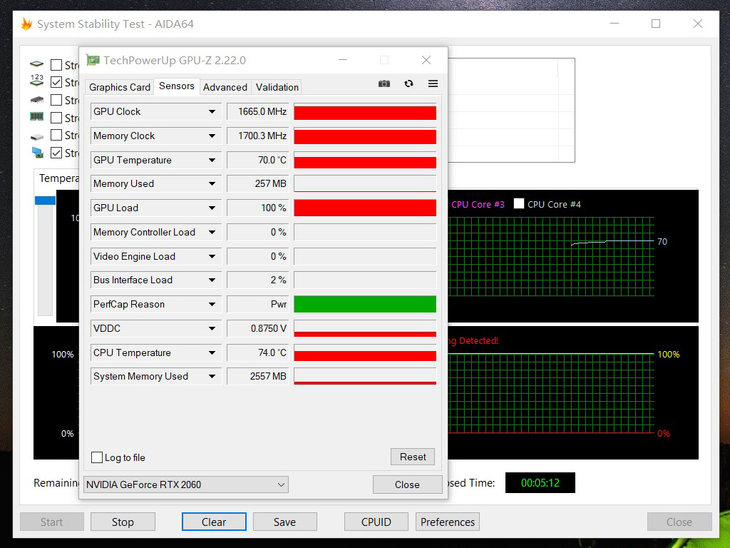The width and height of the screenshot is (730, 548).
Task: Click the 0.8750 V VDDC value
Action: pyautogui.click(x=257, y=329)
